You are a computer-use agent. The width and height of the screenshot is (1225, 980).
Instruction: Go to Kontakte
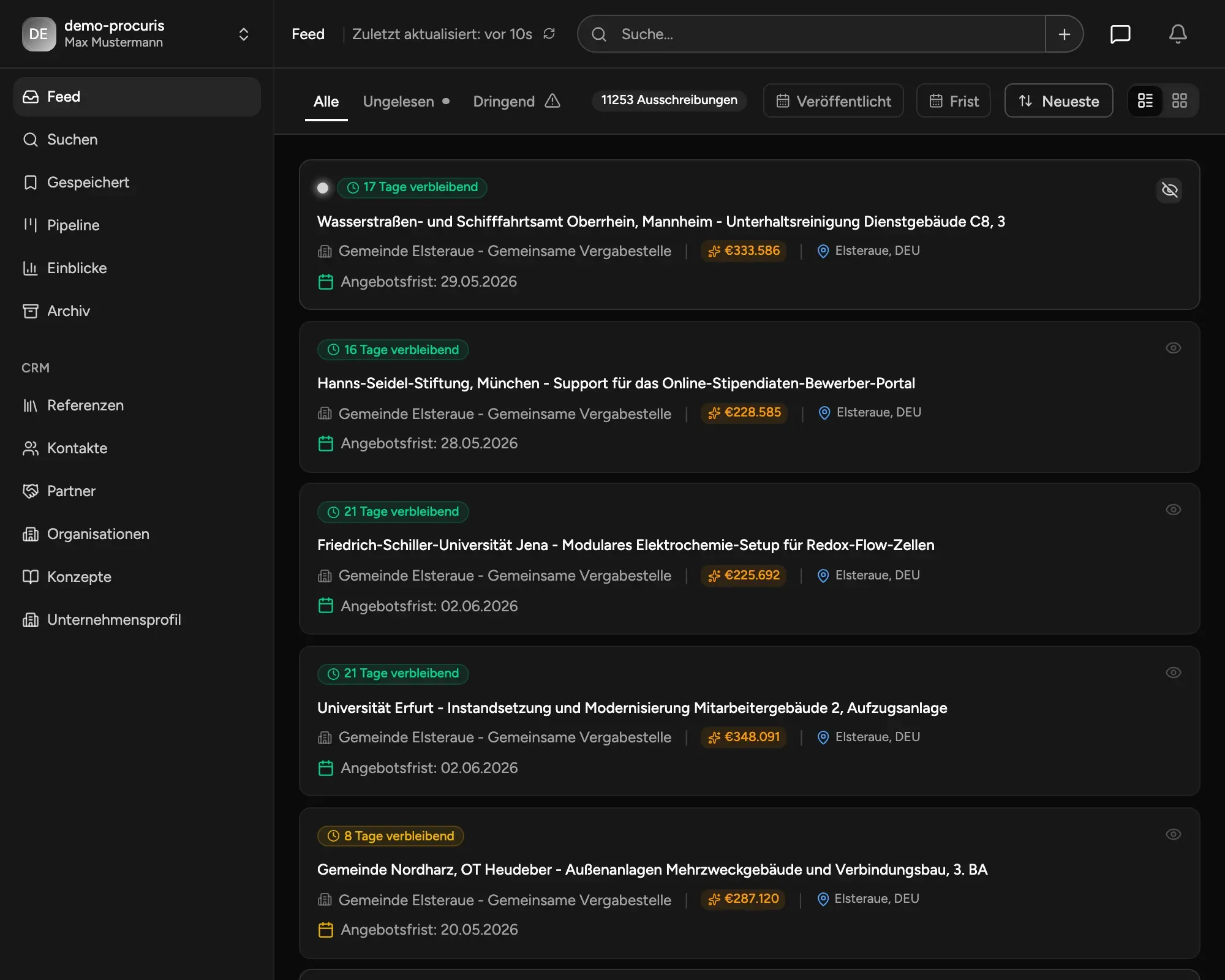137,448
